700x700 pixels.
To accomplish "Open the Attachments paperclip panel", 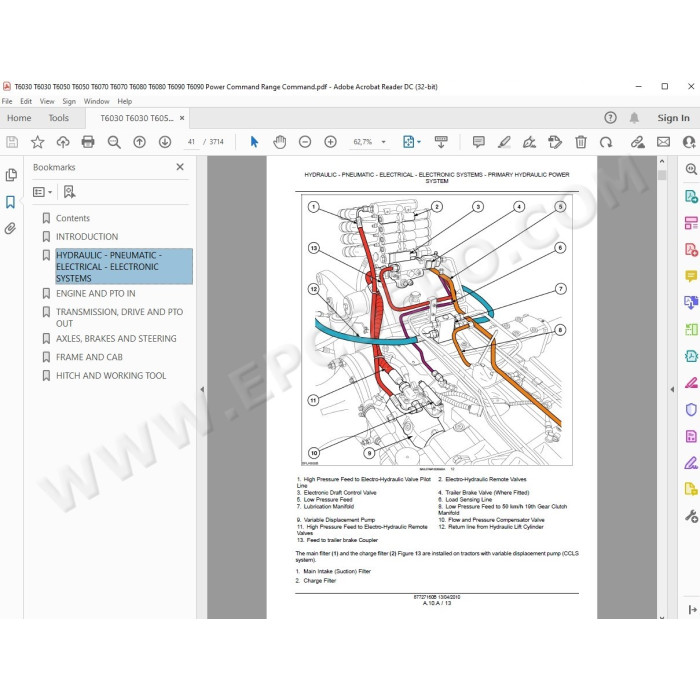I will (x=10, y=229).
